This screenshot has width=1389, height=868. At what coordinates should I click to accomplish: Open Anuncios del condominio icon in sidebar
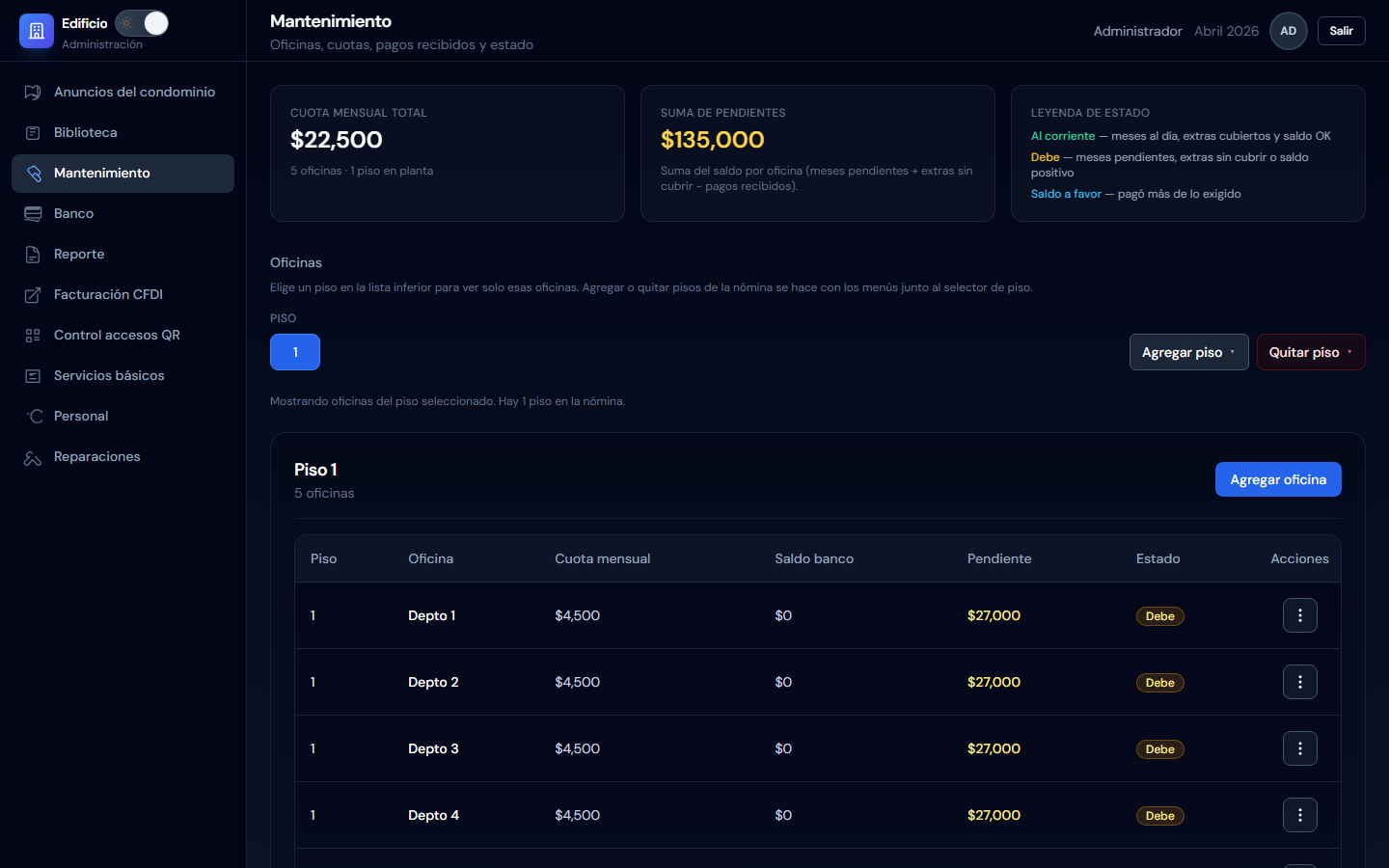[x=33, y=93]
